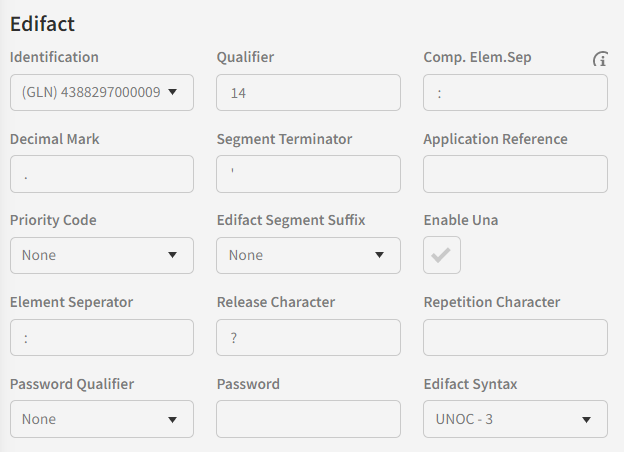Click the info icon near Comp. Elem.Sep
This screenshot has height=452, width=624.
tap(600, 60)
